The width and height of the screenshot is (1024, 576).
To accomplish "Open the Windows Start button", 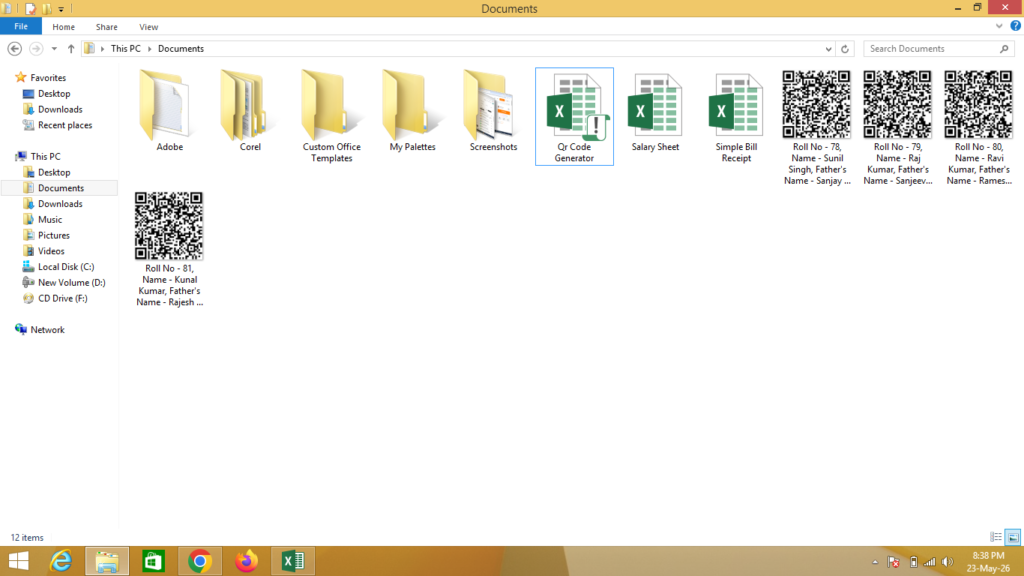I will [18, 561].
